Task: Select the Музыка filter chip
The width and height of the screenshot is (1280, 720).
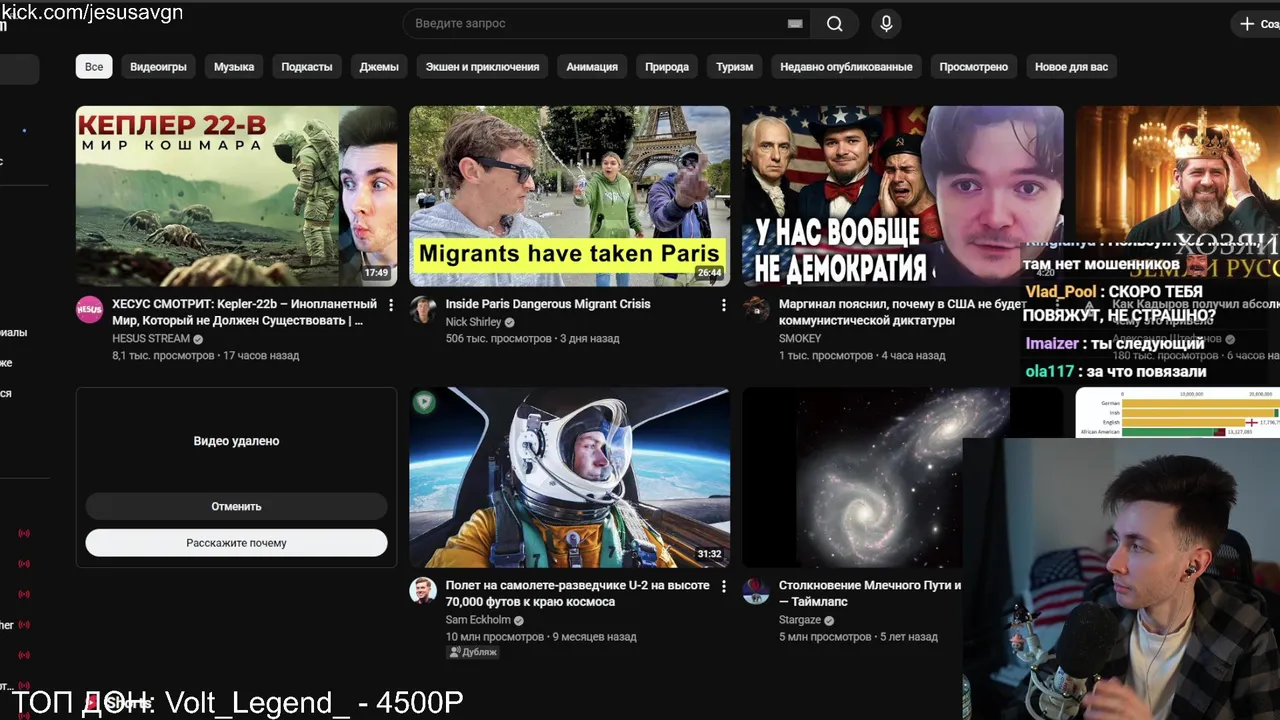Action: click(234, 67)
